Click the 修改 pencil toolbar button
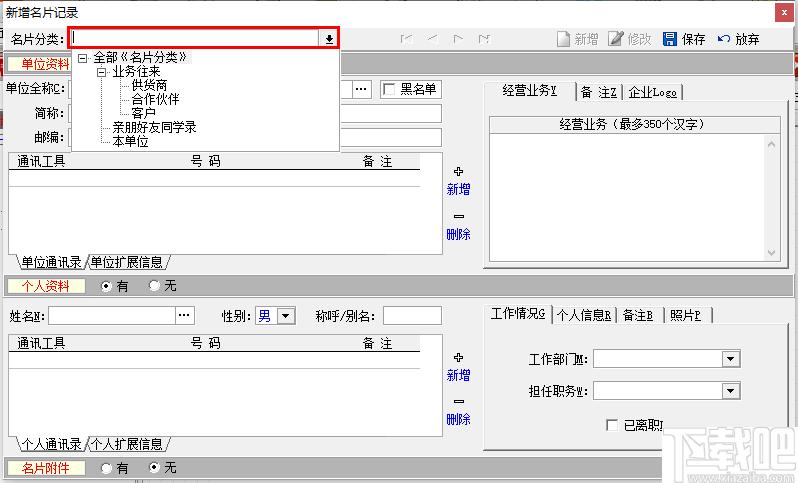This screenshot has width=798, height=483. (630, 39)
